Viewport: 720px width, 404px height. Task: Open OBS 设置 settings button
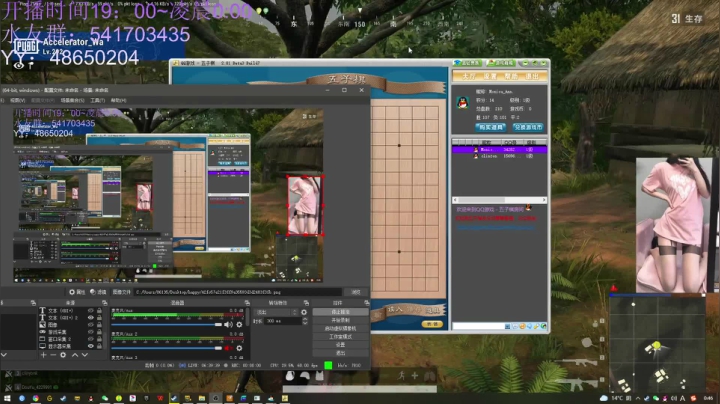[340, 345]
